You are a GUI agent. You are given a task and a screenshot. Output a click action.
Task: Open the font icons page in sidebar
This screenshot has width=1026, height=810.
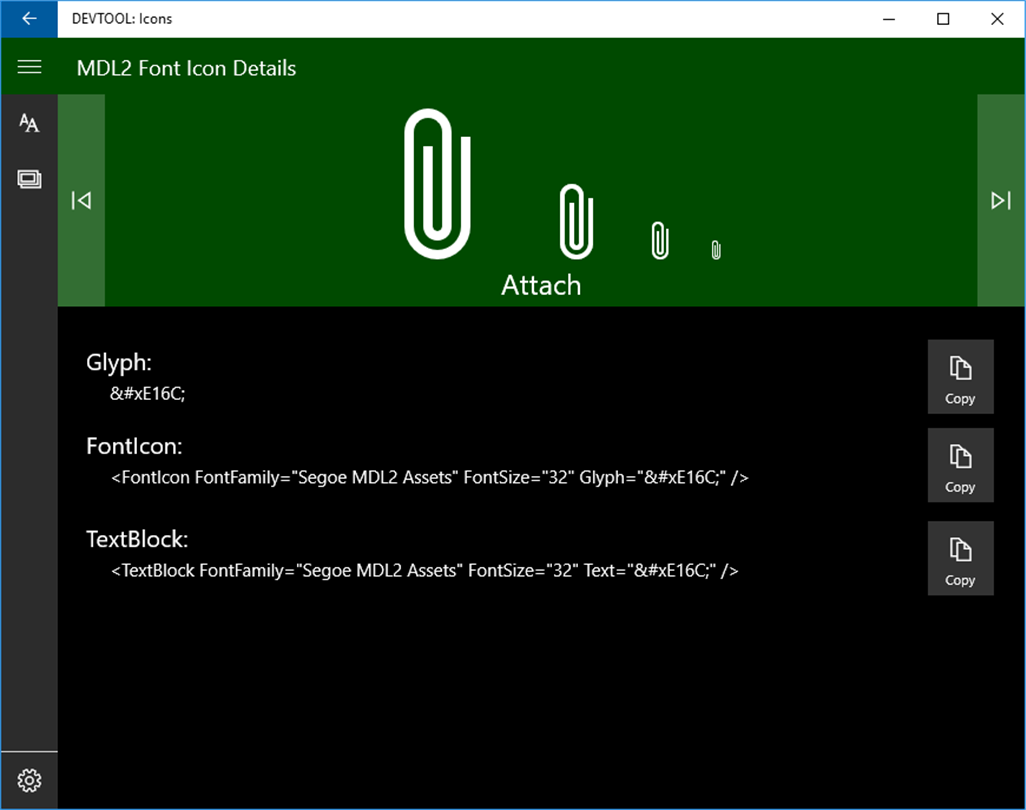click(x=29, y=123)
